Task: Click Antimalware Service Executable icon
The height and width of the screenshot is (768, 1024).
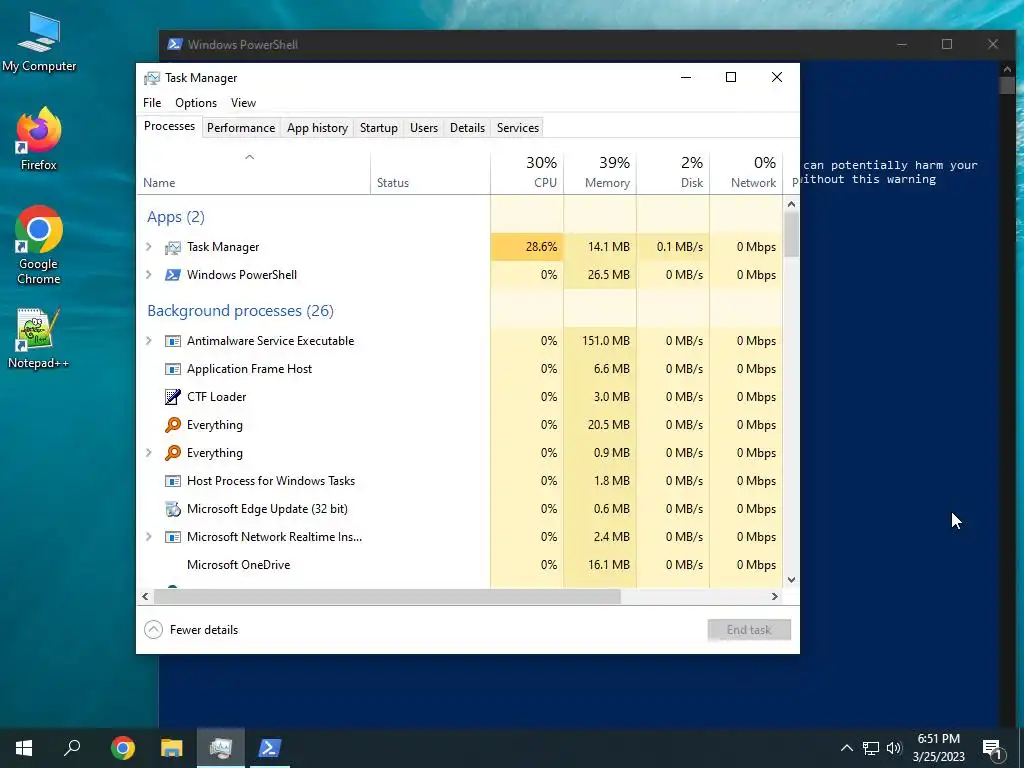Action: [172, 341]
